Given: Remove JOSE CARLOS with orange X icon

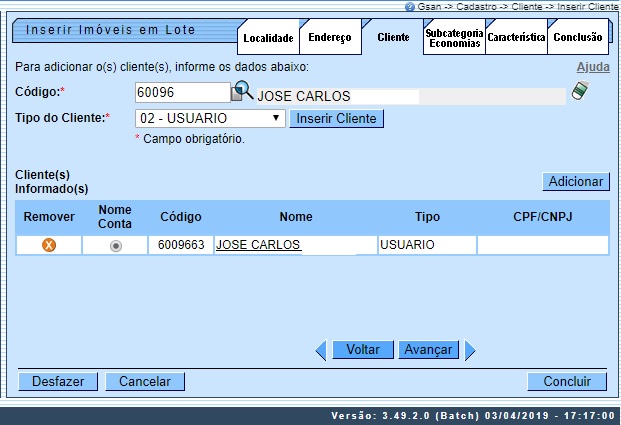Looking at the screenshot, I should 49,245.
